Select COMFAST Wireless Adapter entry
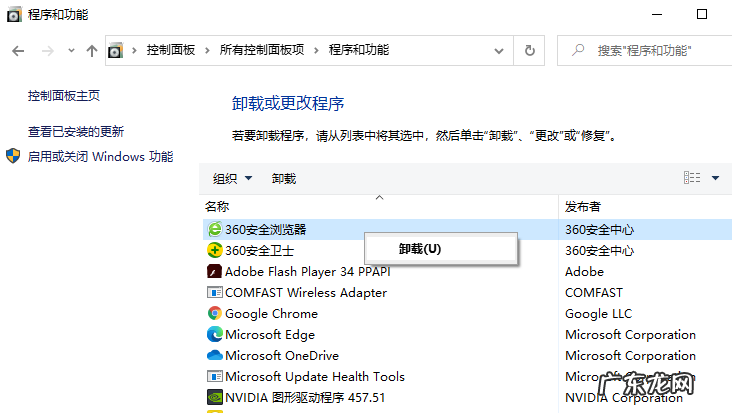This screenshot has height=413, width=732. pyautogui.click(x=306, y=293)
